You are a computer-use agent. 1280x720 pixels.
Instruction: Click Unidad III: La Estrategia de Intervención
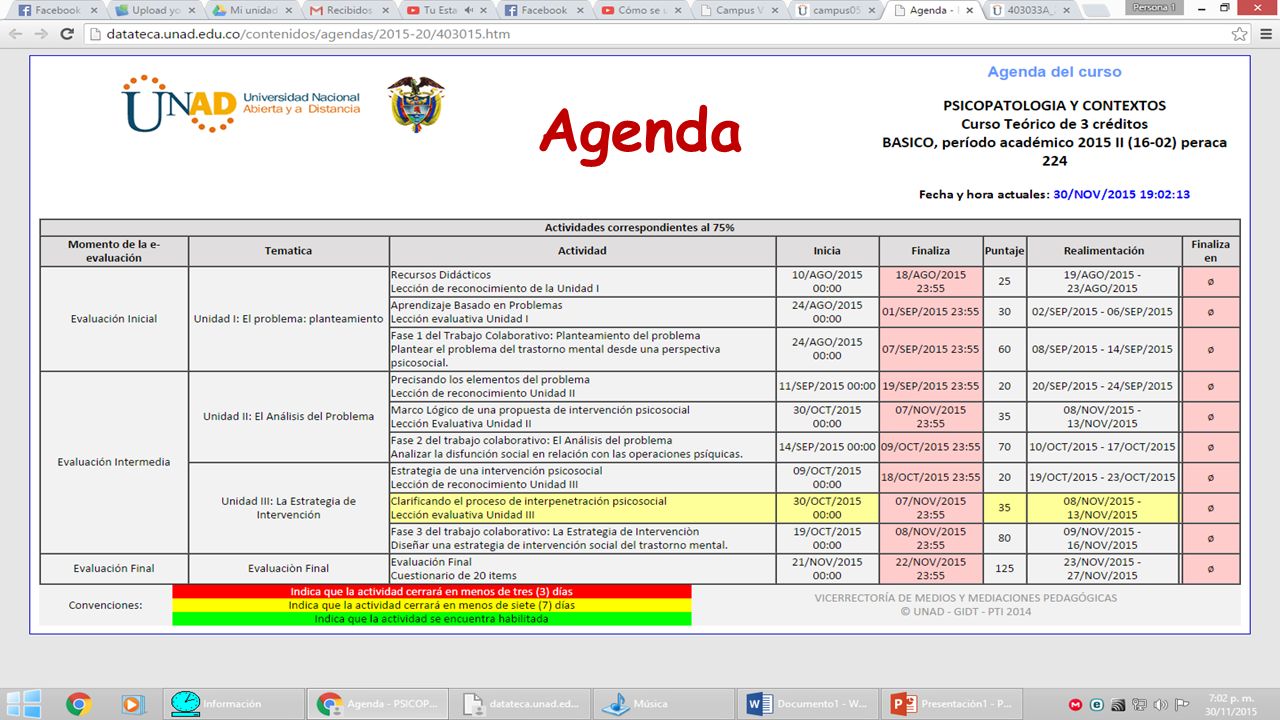289,508
